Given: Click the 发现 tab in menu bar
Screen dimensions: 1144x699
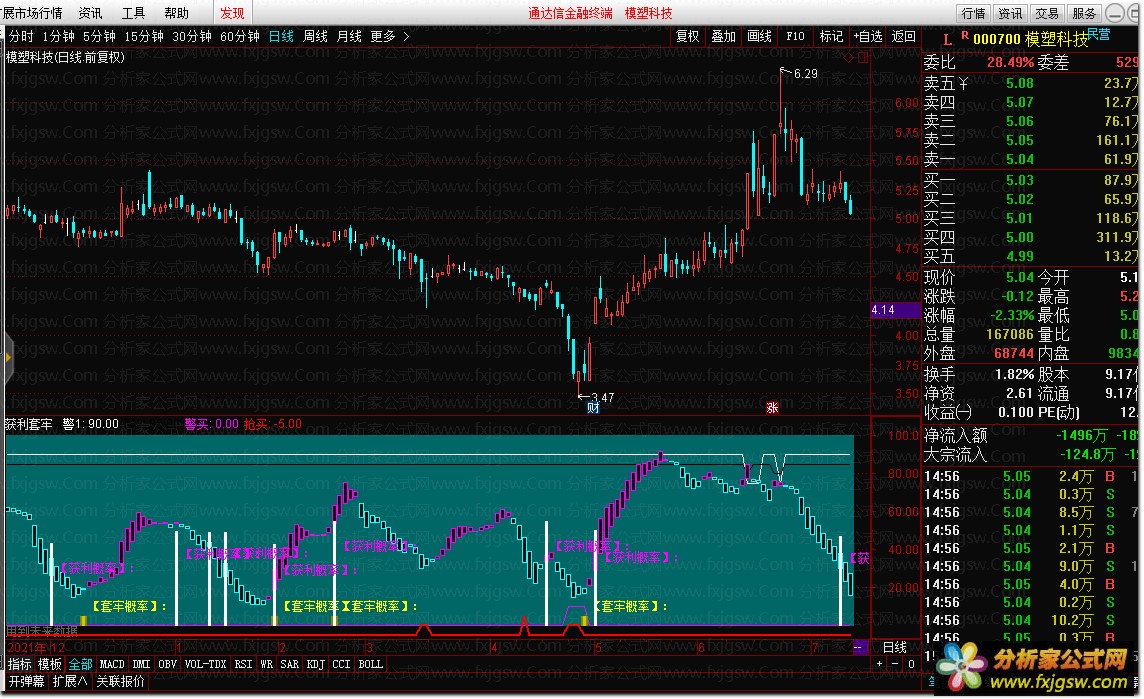Looking at the screenshot, I should [232, 13].
